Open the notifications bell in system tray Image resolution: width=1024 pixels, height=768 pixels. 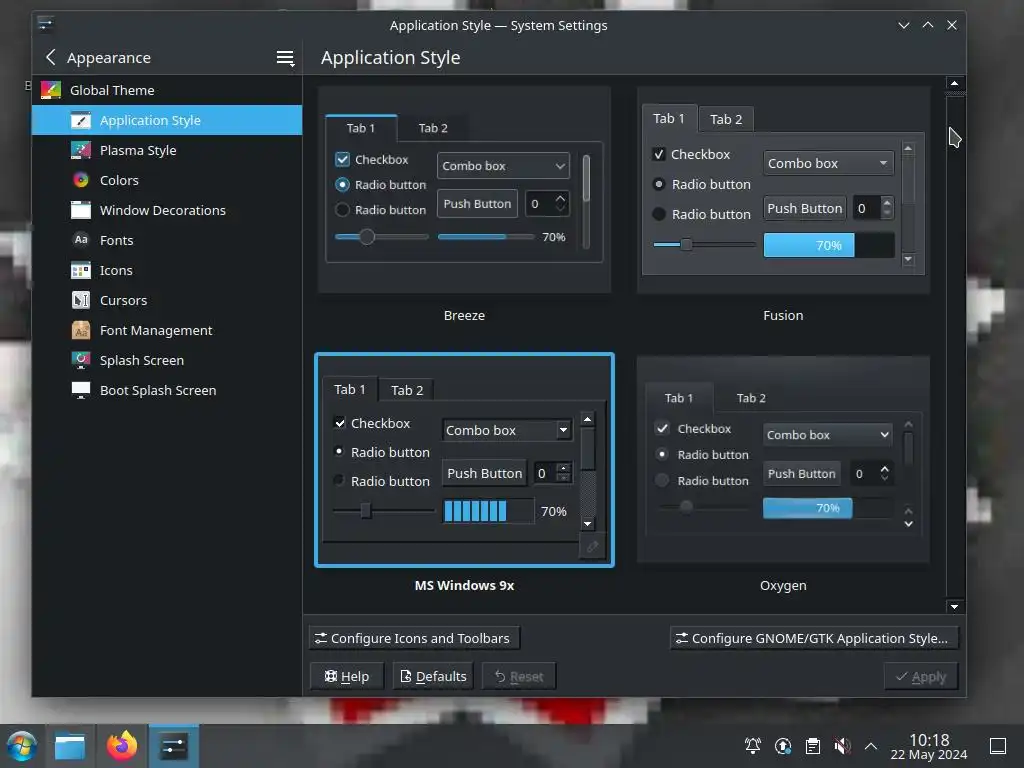tap(753, 746)
